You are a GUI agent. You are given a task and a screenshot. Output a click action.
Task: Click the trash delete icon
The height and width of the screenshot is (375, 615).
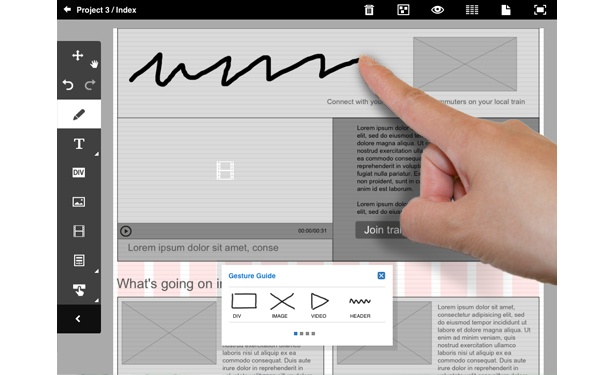coord(369,10)
